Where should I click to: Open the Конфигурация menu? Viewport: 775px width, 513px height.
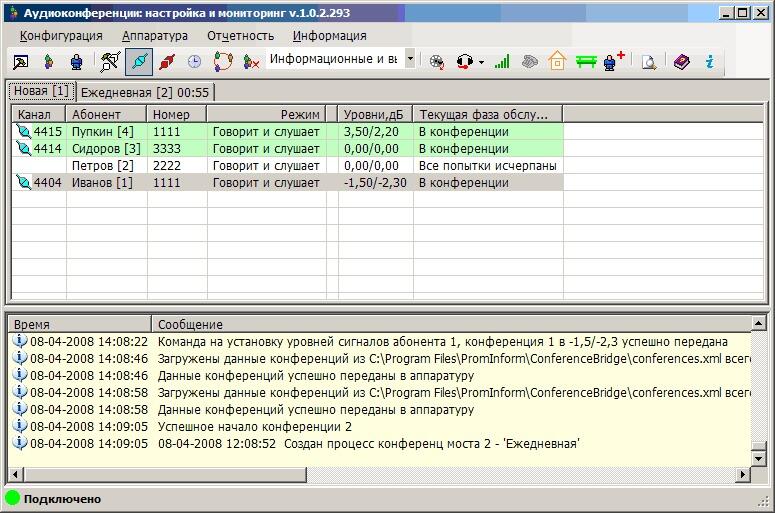pos(61,36)
